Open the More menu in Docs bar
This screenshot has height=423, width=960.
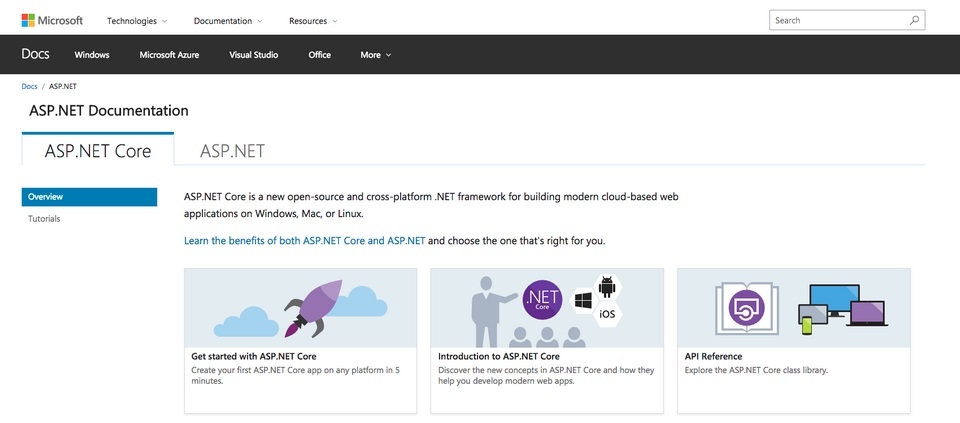376,55
